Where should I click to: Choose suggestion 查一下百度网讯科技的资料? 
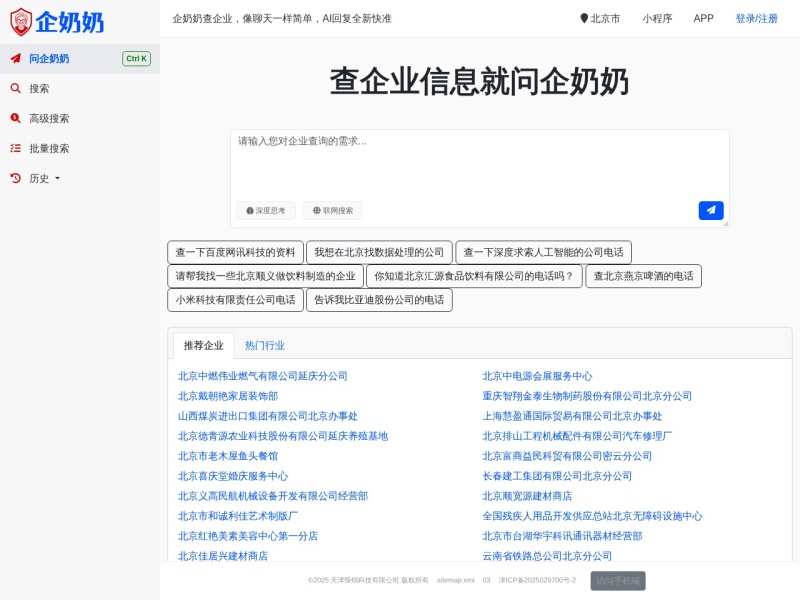click(235, 252)
